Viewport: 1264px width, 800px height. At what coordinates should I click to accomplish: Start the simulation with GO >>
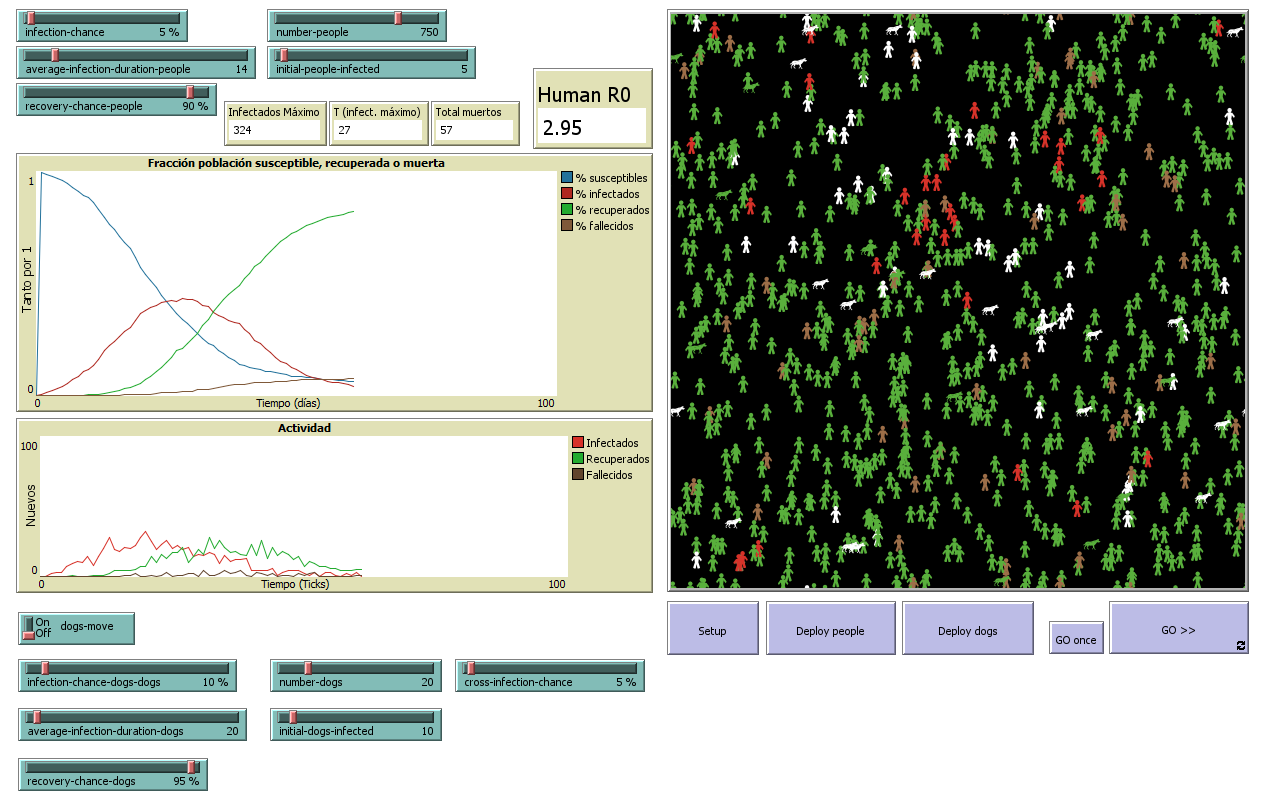[1177, 630]
